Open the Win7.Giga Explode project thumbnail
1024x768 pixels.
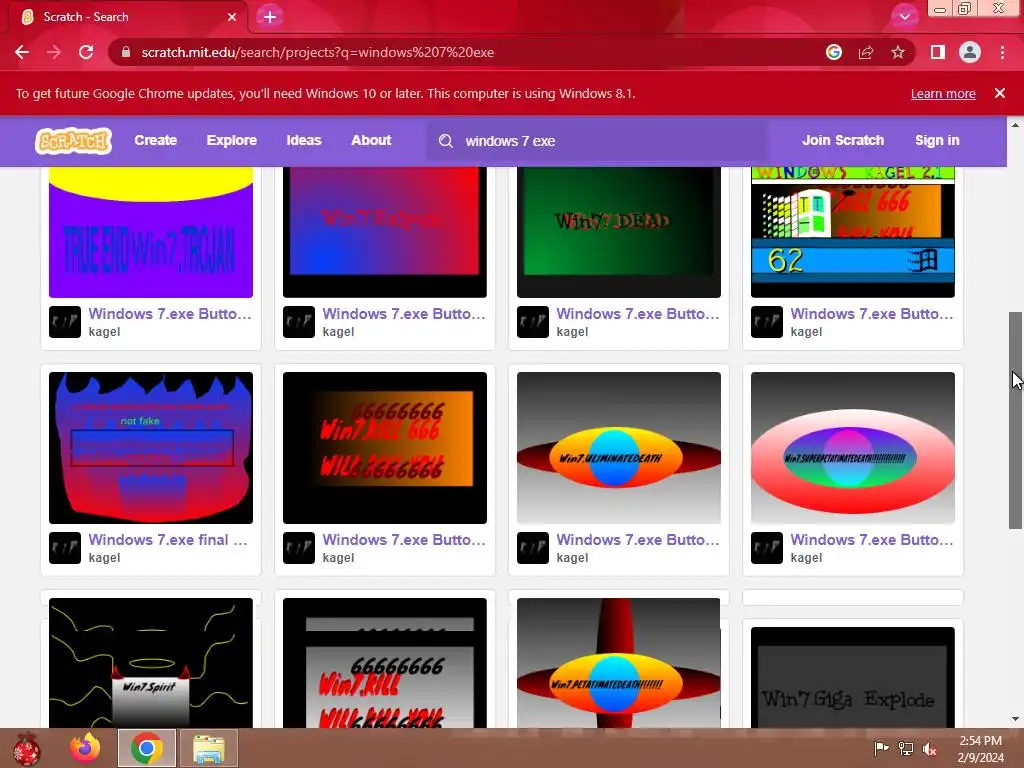tap(853, 678)
